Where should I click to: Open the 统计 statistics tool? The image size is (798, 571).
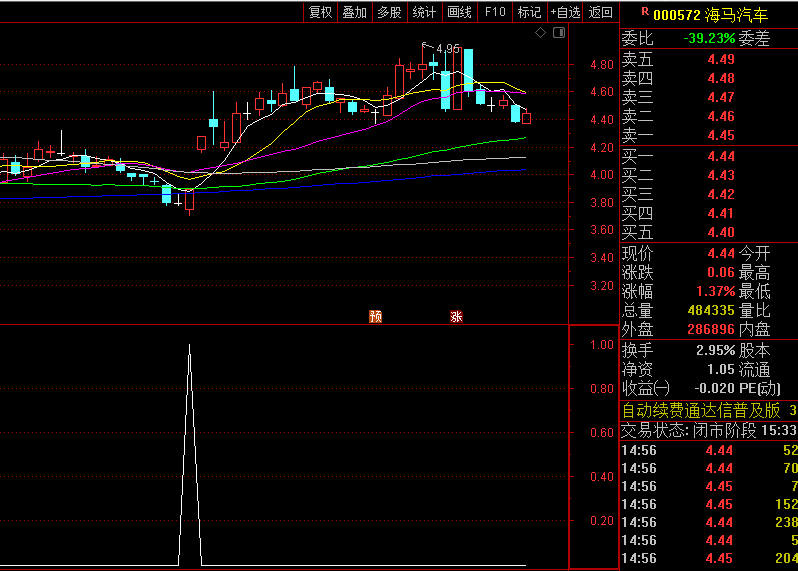(x=424, y=12)
